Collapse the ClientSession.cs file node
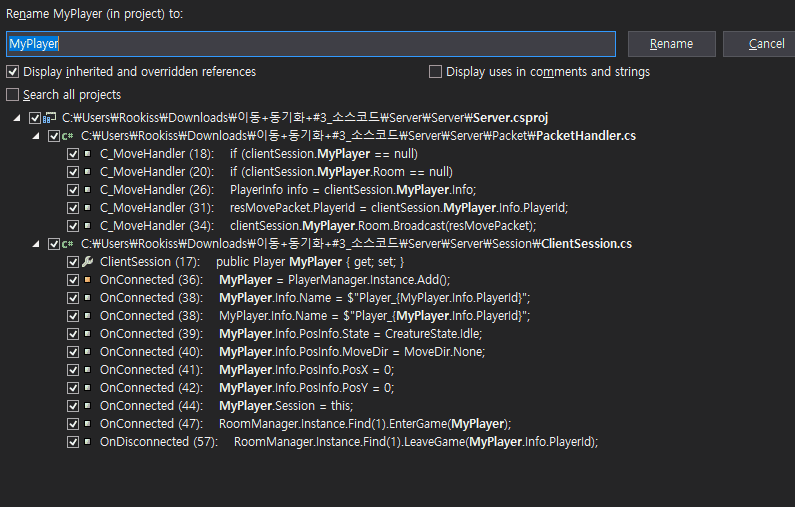The height and width of the screenshot is (507, 795). [35, 244]
